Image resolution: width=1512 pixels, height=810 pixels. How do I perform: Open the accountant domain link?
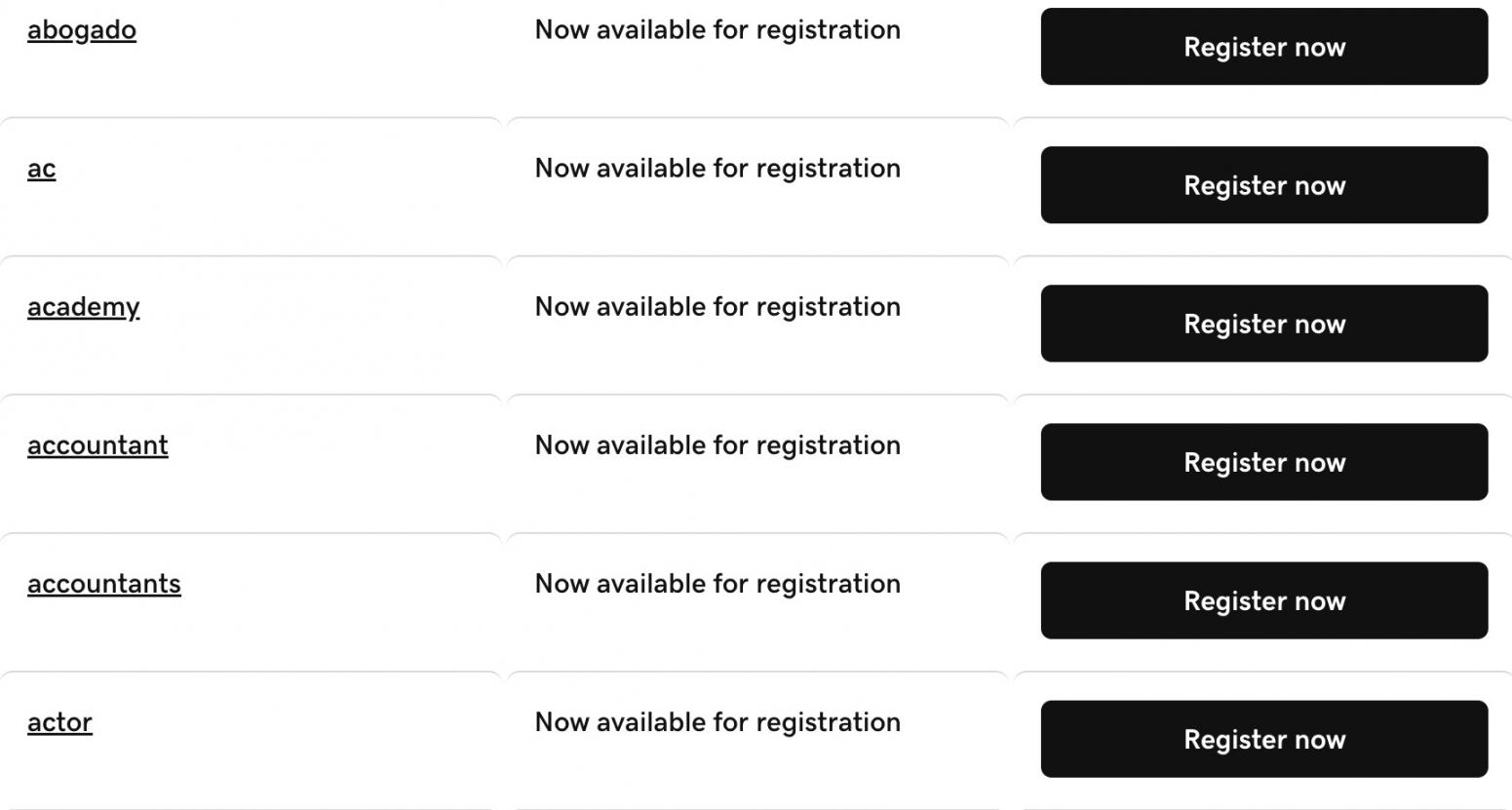tap(97, 445)
